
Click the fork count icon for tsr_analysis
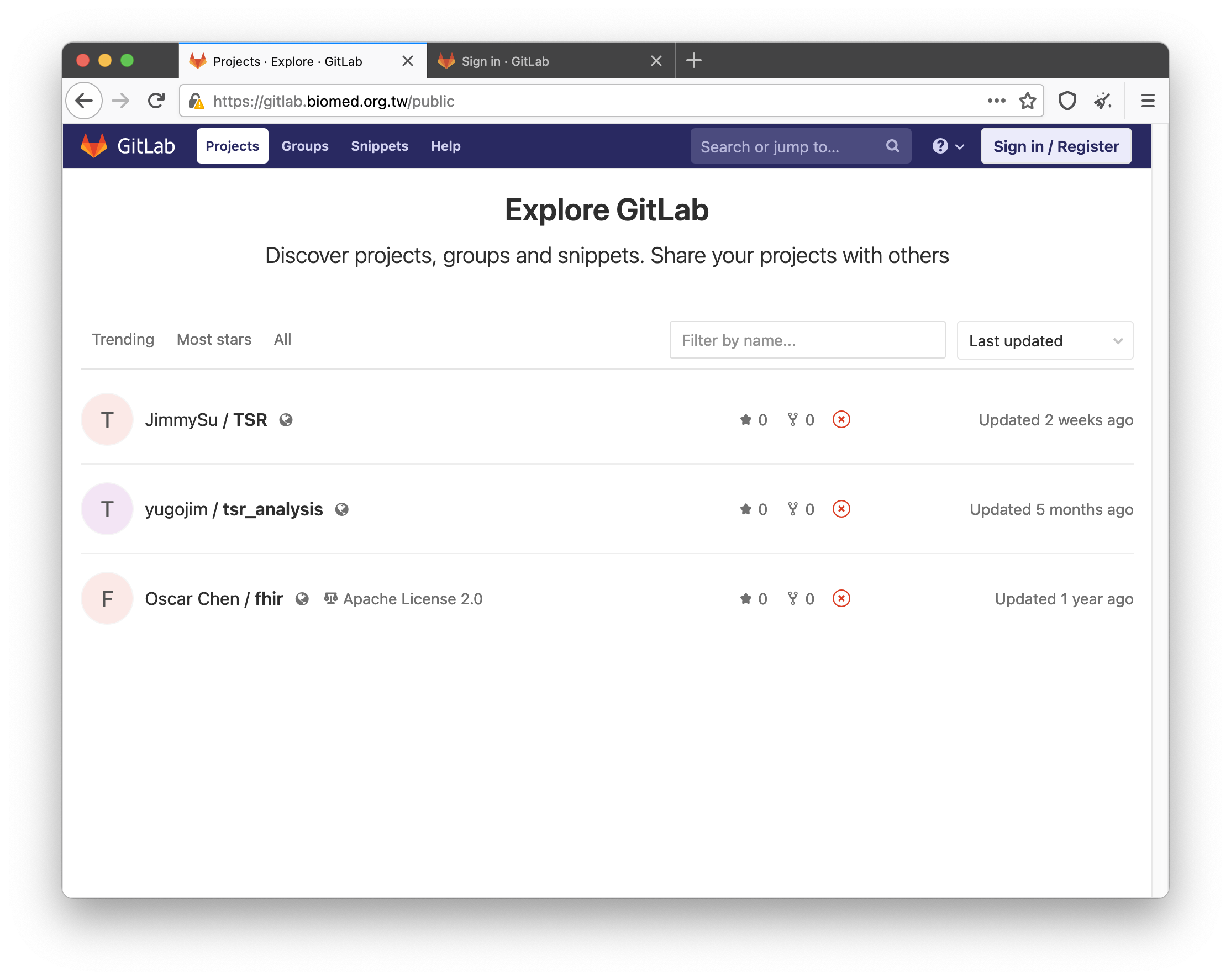tap(792, 509)
